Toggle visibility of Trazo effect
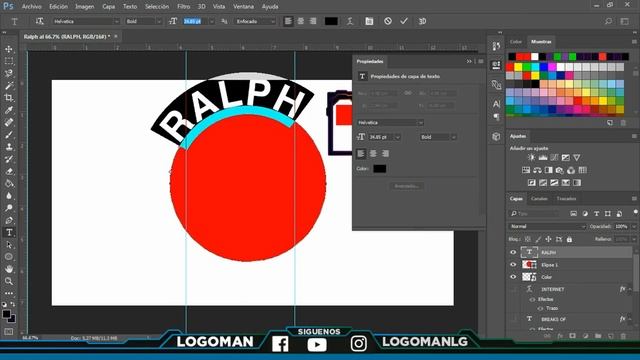The height and width of the screenshot is (360, 640). (541, 308)
